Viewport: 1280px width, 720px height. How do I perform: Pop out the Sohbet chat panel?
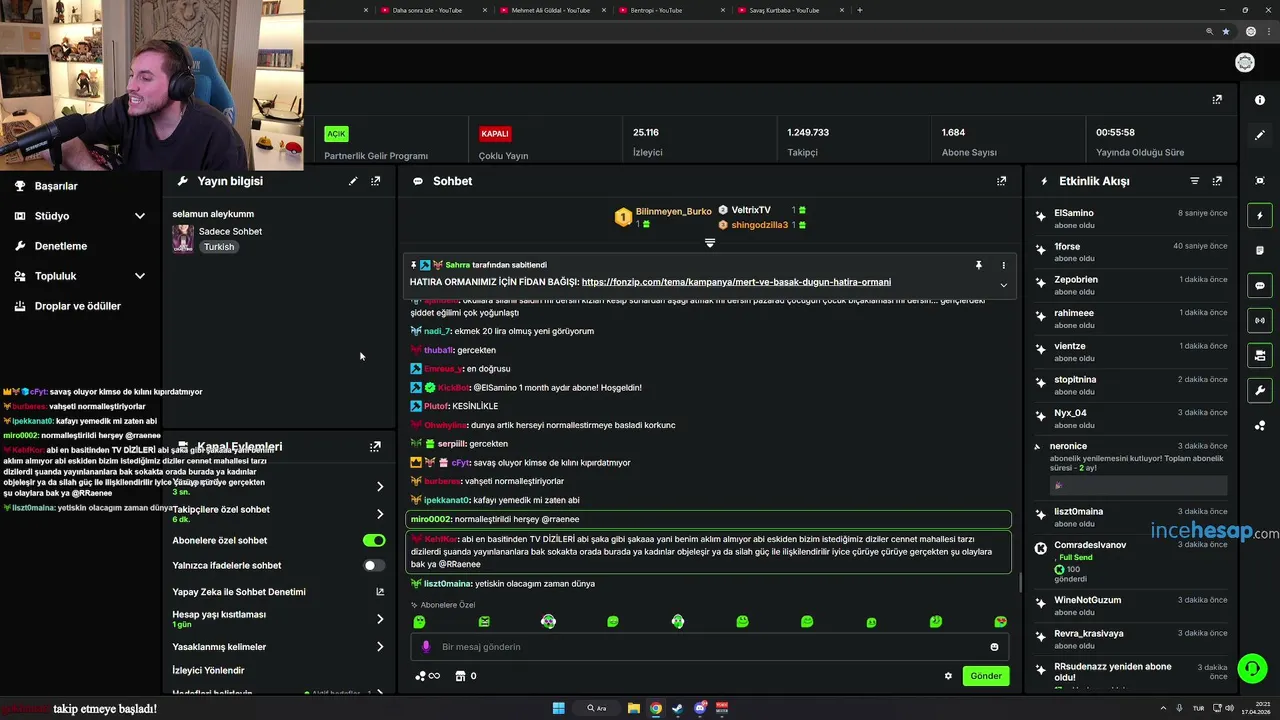click(1001, 181)
